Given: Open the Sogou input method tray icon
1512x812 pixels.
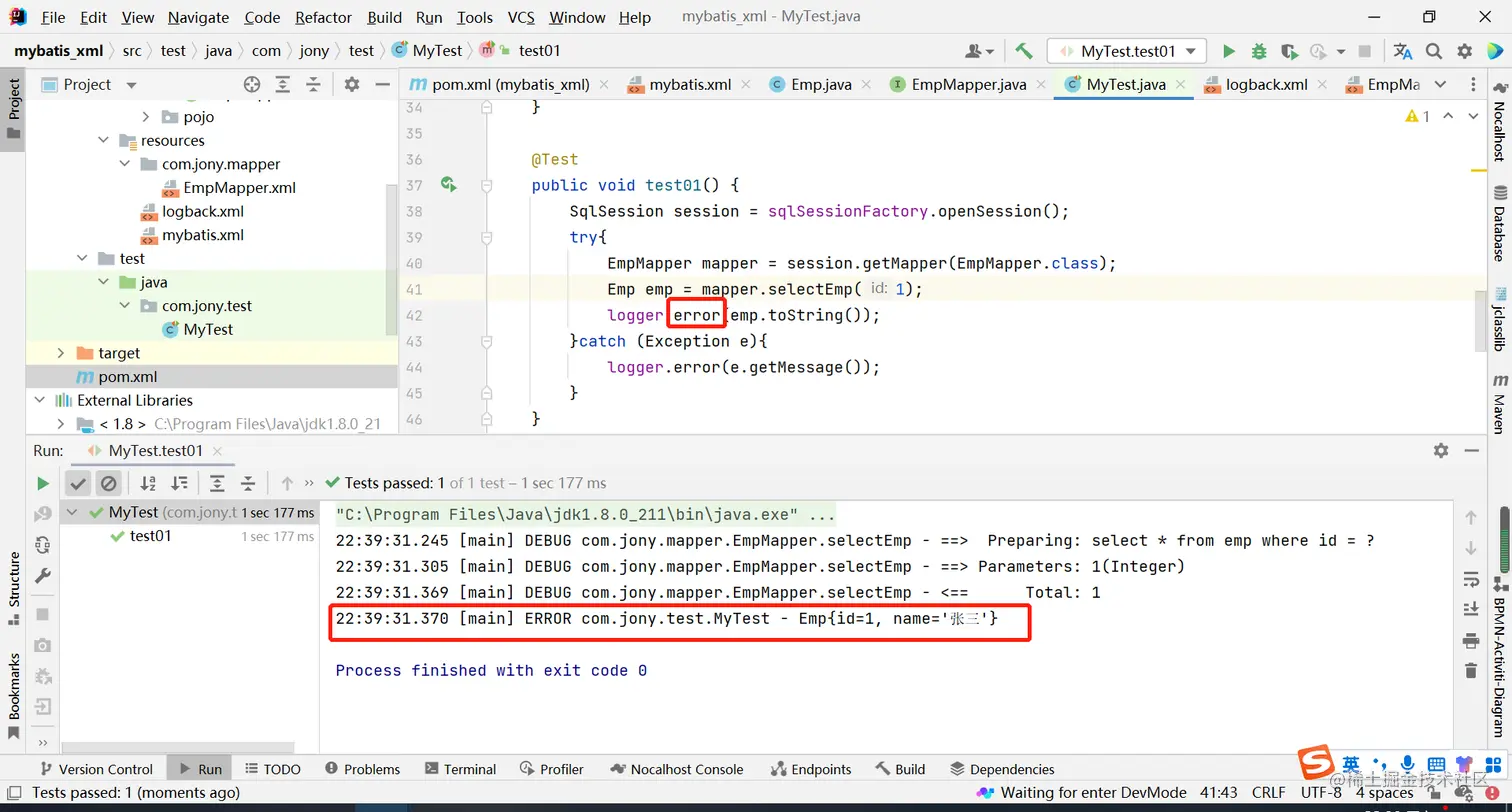Looking at the screenshot, I should coord(1315,762).
